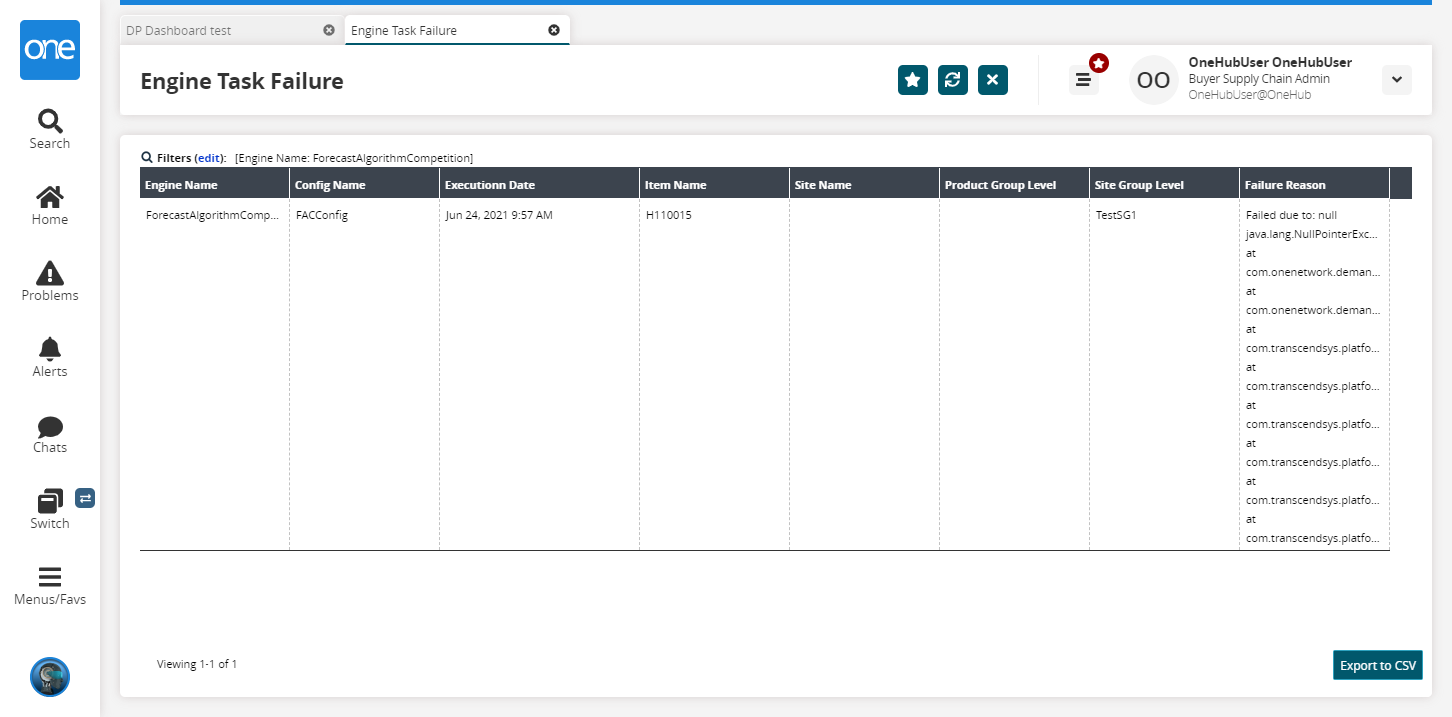Expand the user profile dropdown arrow
1452x717 pixels.
click(x=1396, y=80)
